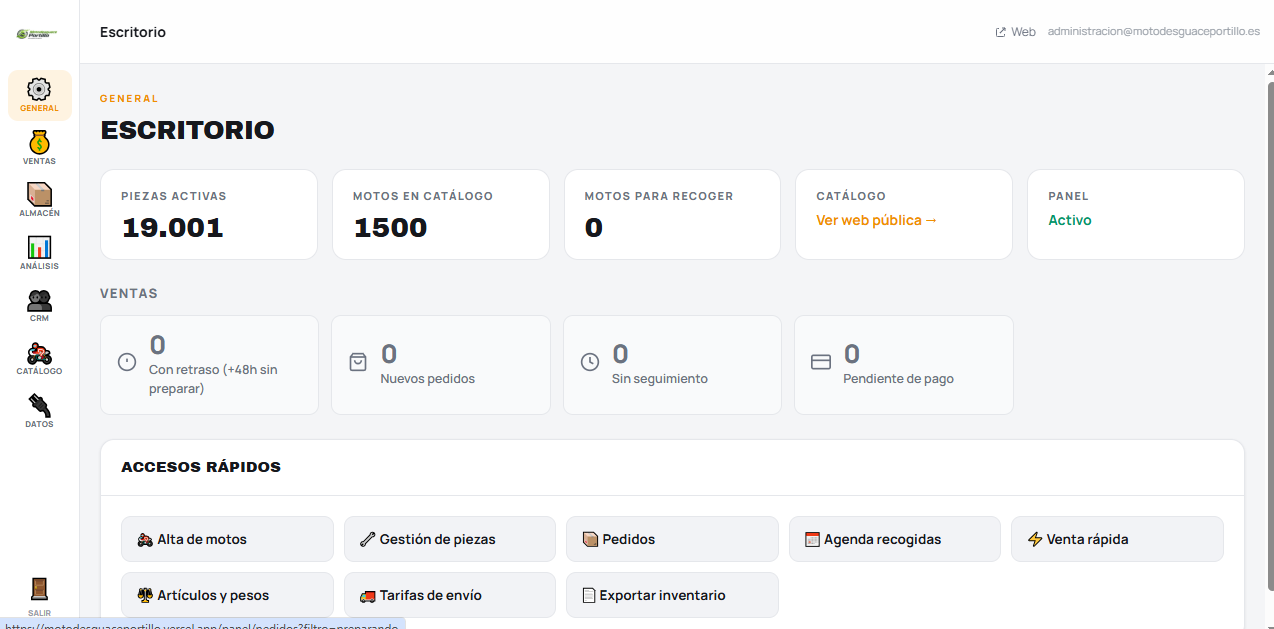The height and width of the screenshot is (629, 1274).
Task: Open the Pedidos quick access button
Action: (672, 539)
